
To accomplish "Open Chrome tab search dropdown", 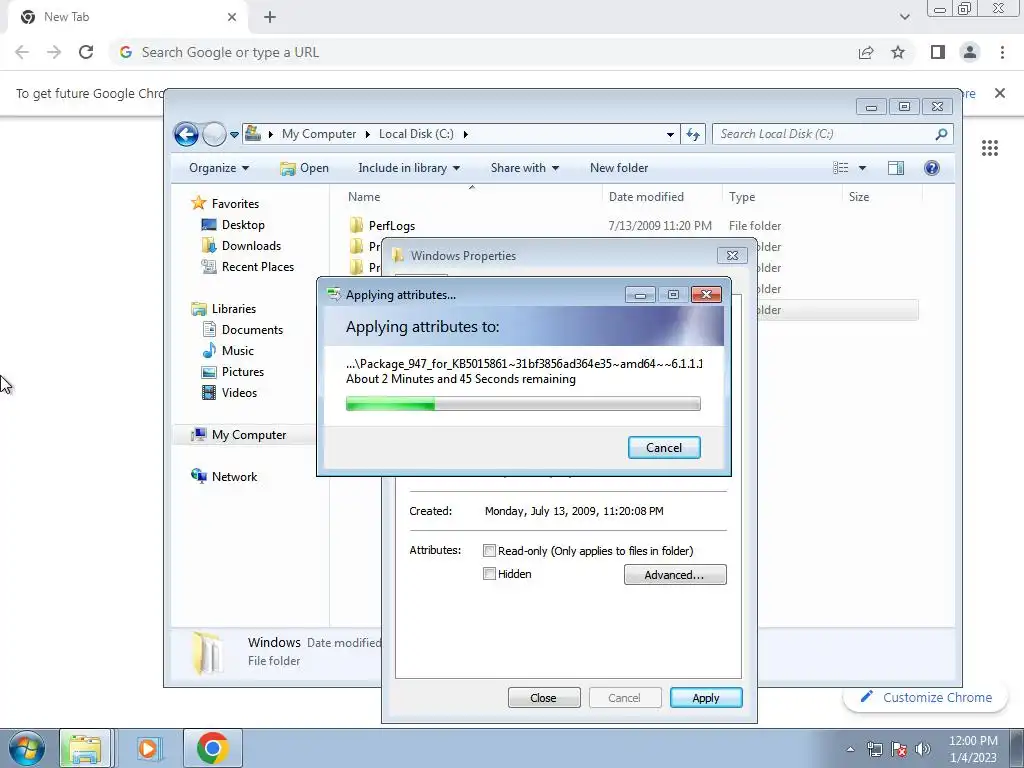I will [904, 17].
